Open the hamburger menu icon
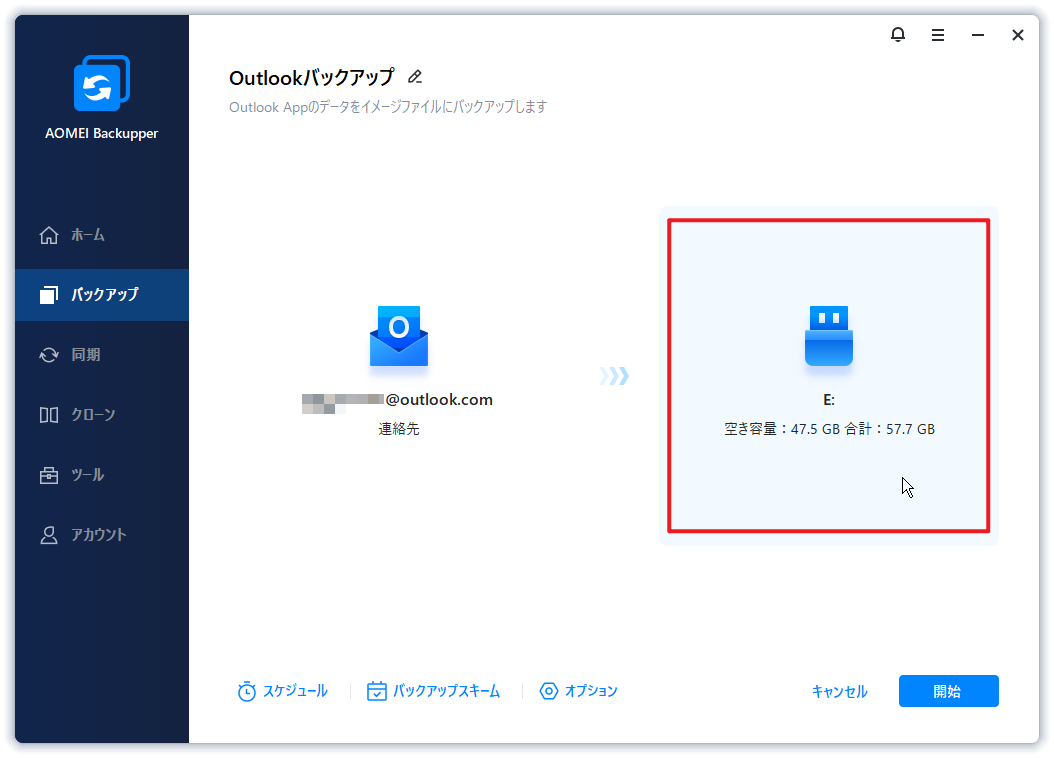 [x=938, y=35]
